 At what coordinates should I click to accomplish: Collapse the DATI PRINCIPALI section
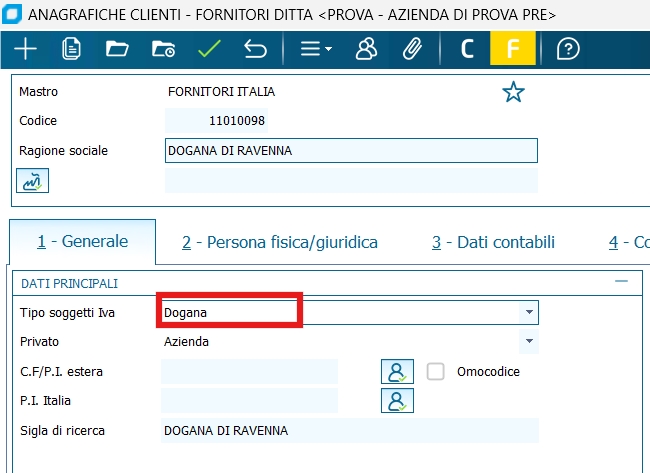(621, 283)
